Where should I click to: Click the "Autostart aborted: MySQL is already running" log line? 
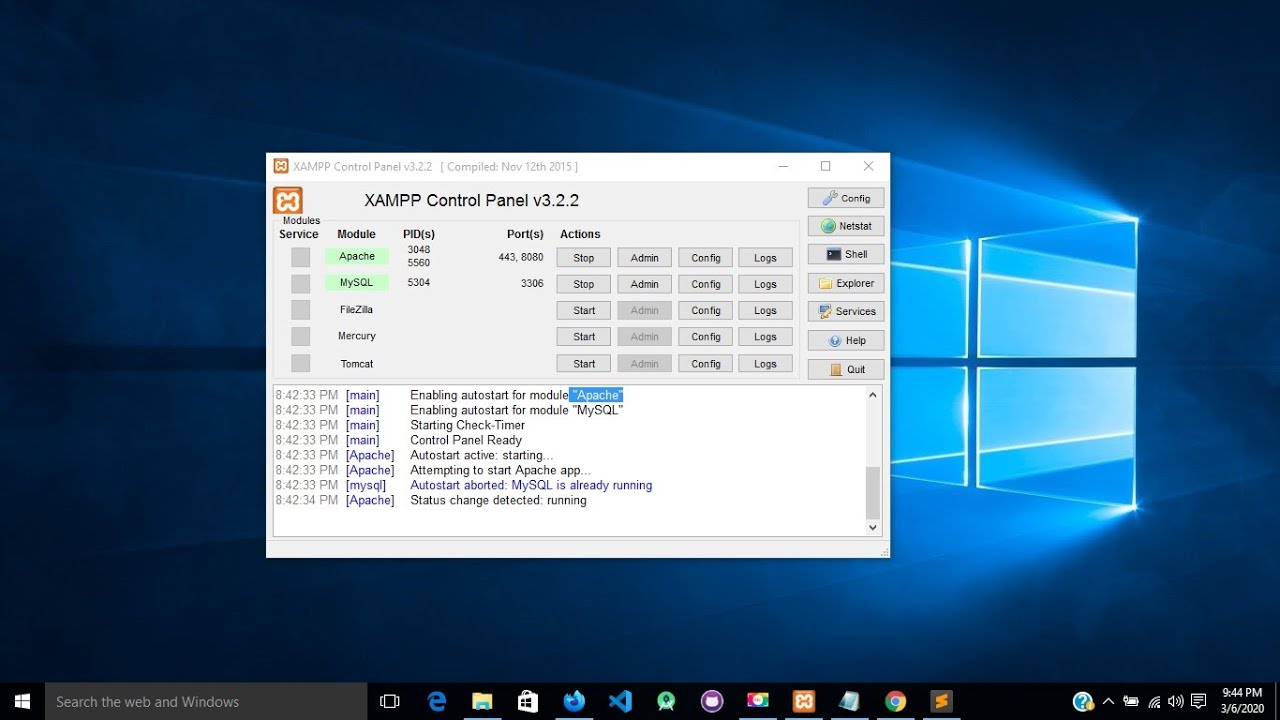click(531, 485)
